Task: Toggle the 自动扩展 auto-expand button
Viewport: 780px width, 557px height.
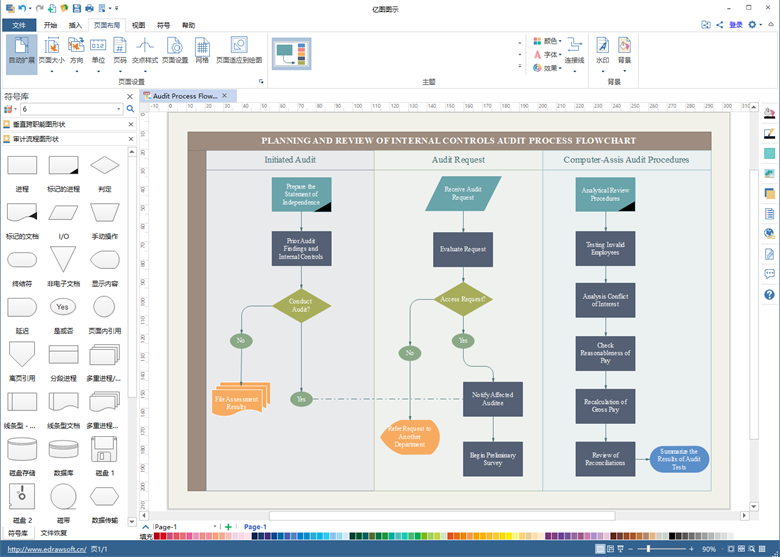Action: 21,54
